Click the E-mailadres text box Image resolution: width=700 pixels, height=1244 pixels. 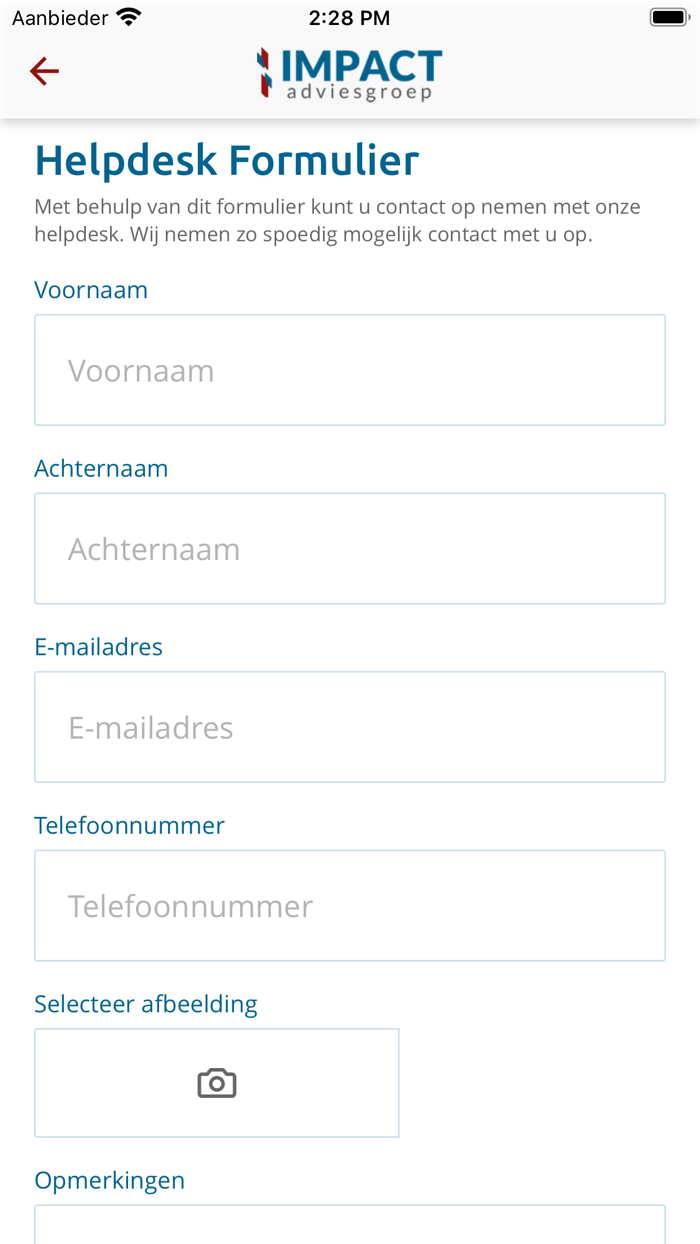(349, 726)
